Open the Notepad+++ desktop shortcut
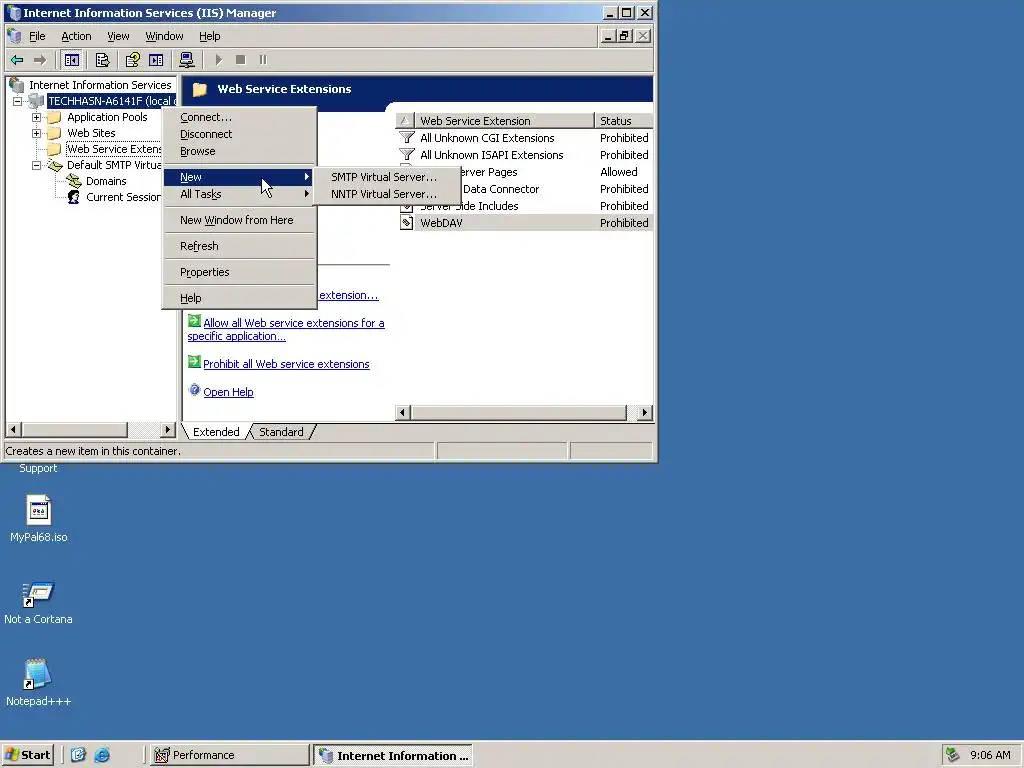 pyautogui.click(x=37, y=675)
